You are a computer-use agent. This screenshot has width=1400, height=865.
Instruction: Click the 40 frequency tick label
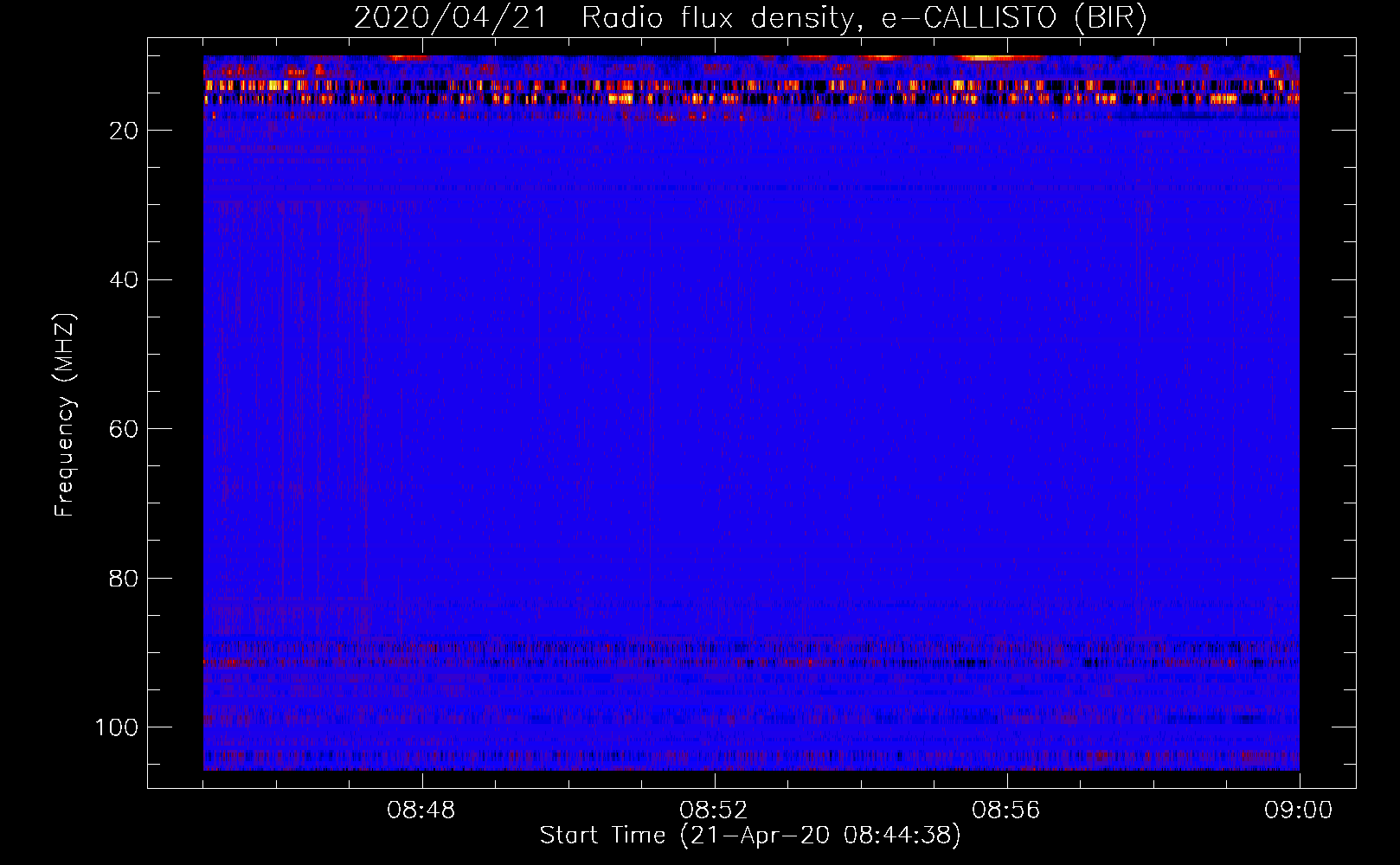pyautogui.click(x=124, y=280)
